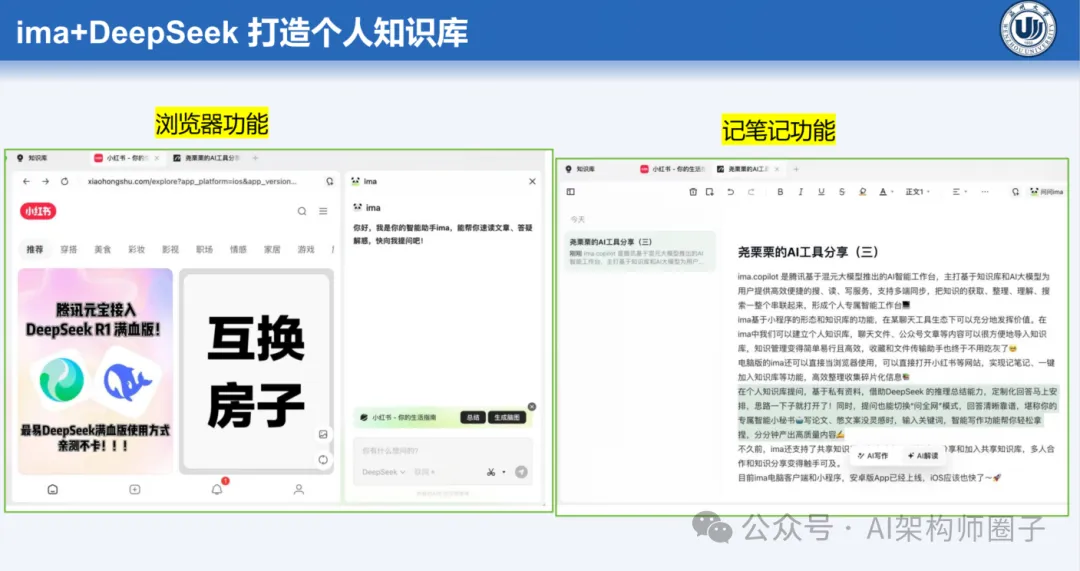
Task: Dismiss the 小红书 page suggestion chip
Action: pos(532,407)
